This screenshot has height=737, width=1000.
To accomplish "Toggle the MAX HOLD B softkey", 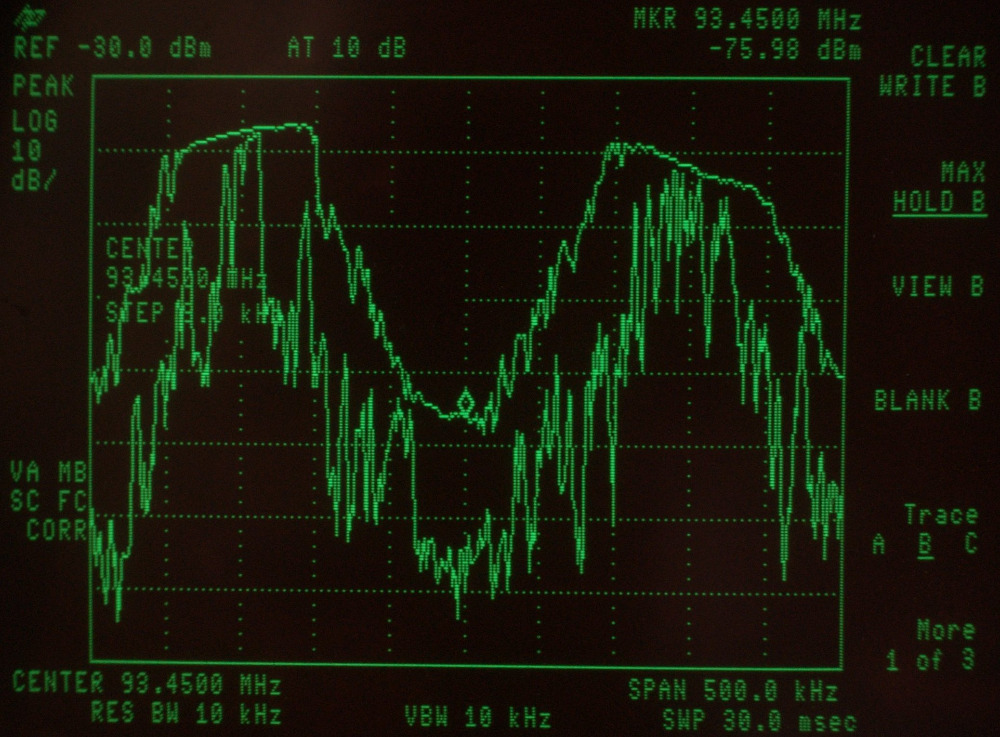I will point(938,188).
